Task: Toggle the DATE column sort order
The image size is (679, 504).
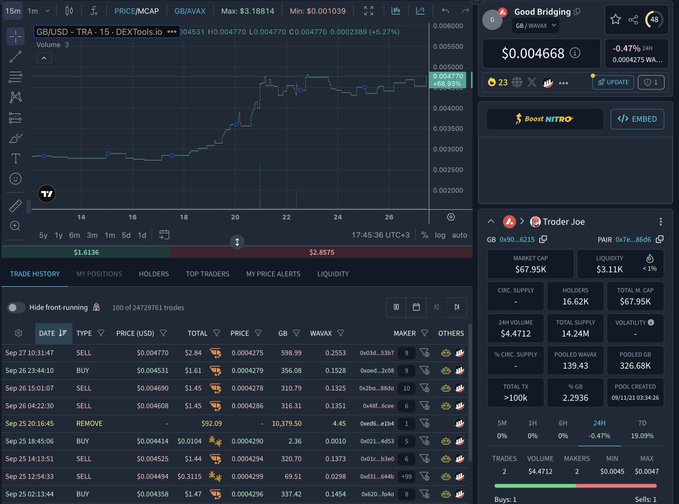Action: 53,333
